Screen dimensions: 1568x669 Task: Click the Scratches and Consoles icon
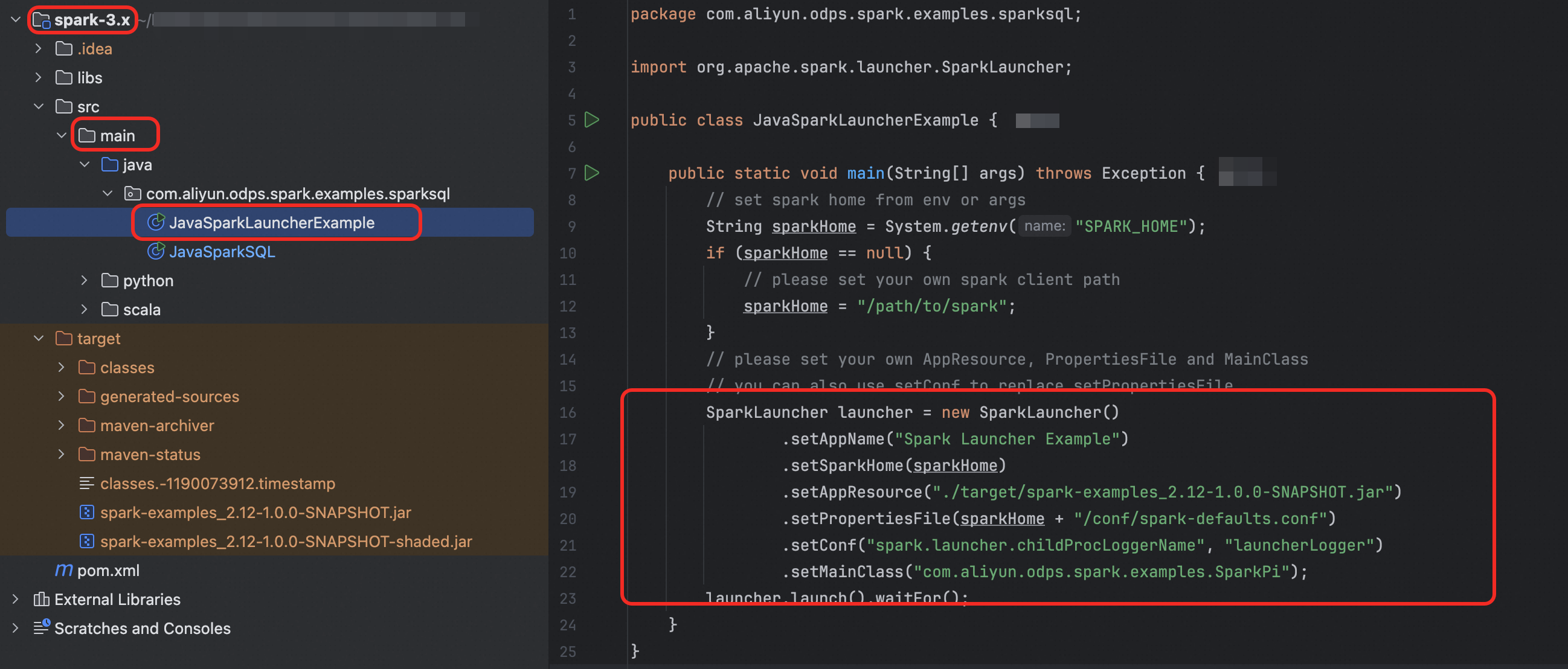coord(41,627)
